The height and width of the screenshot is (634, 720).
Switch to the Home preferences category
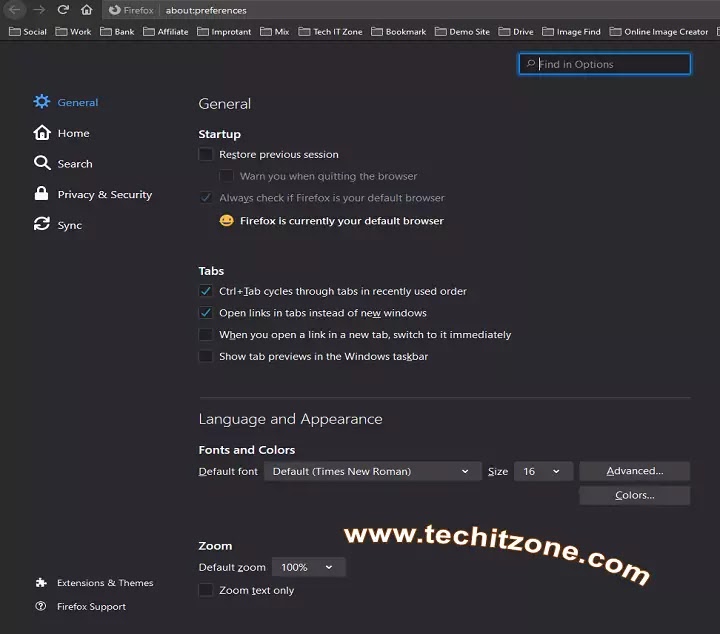pos(73,133)
